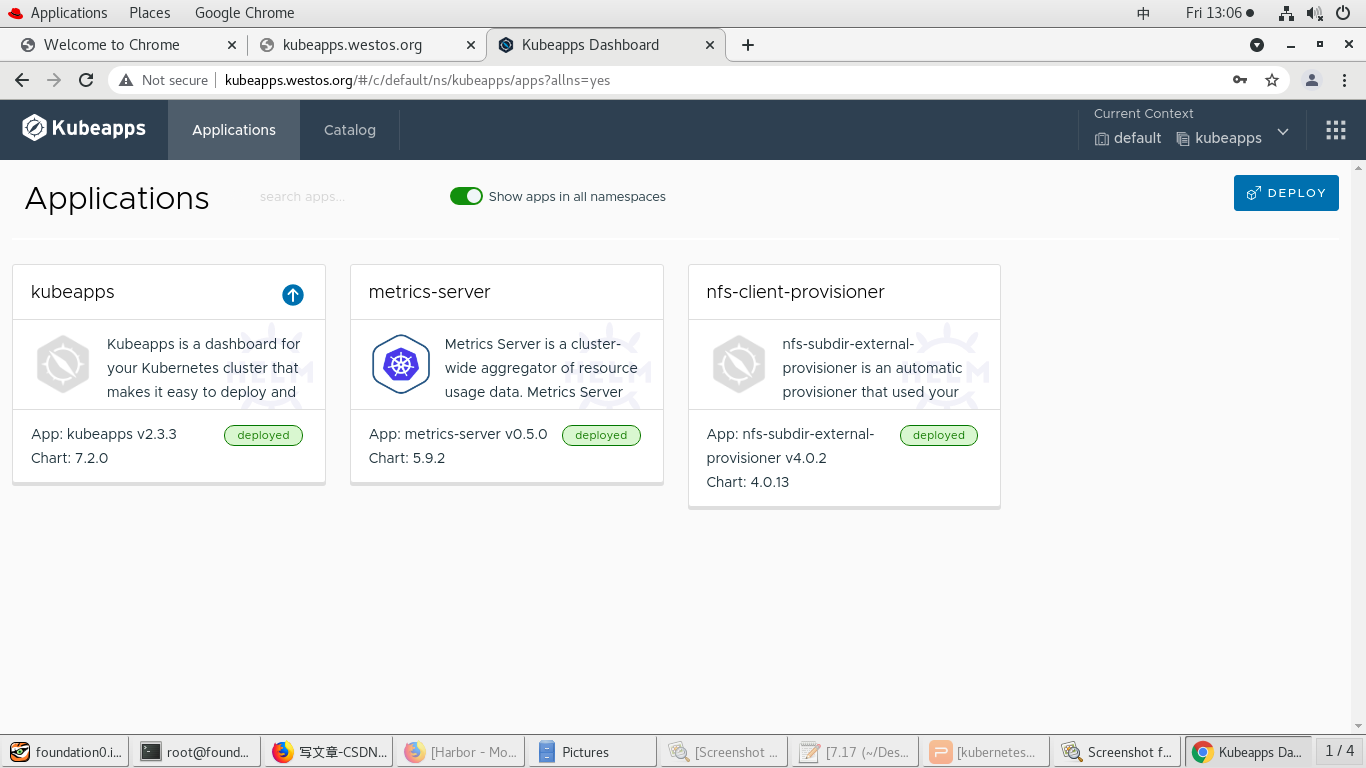Screen dimensions: 1366x768
Task: Open the system volume icon
Action: click(x=1315, y=13)
